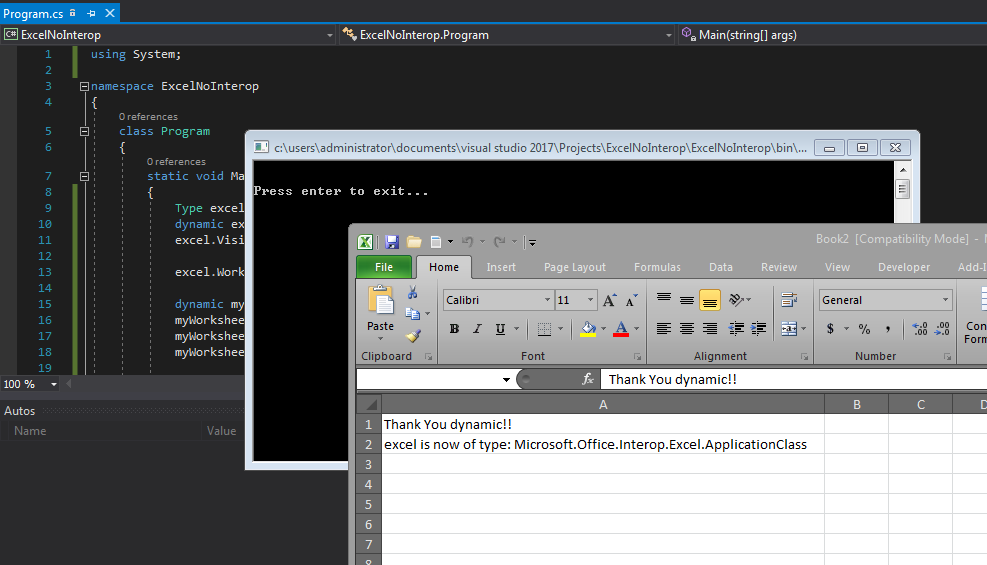Click the console window's vertical scrollbar thumb
This screenshot has height=565, width=987.
[x=903, y=188]
